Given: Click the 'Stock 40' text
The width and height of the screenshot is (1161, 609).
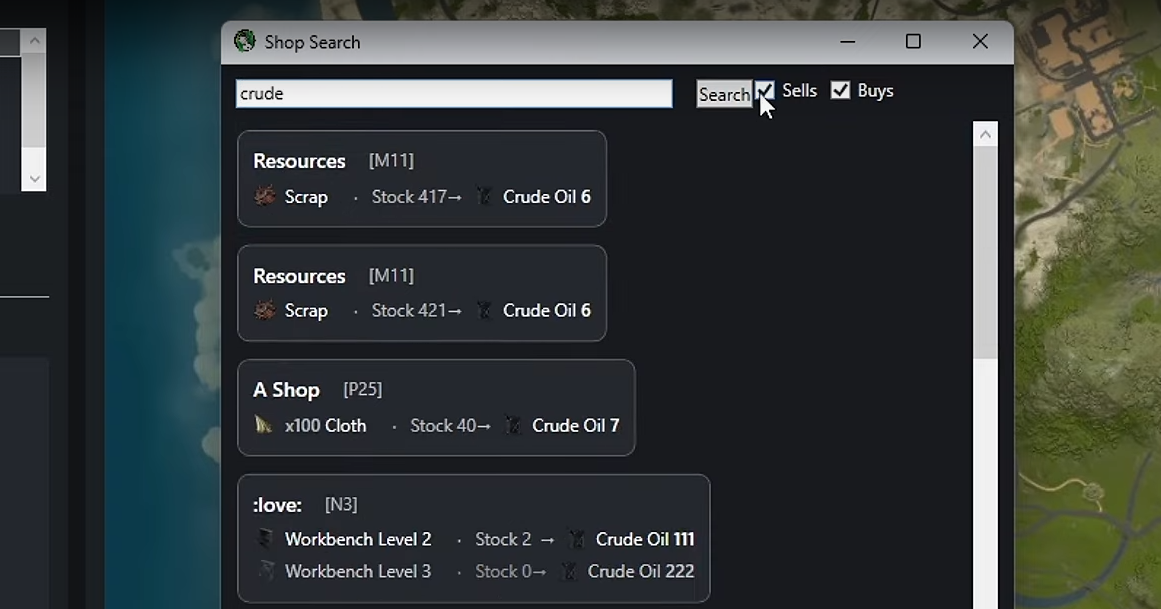Looking at the screenshot, I should pyautogui.click(x=443, y=425).
